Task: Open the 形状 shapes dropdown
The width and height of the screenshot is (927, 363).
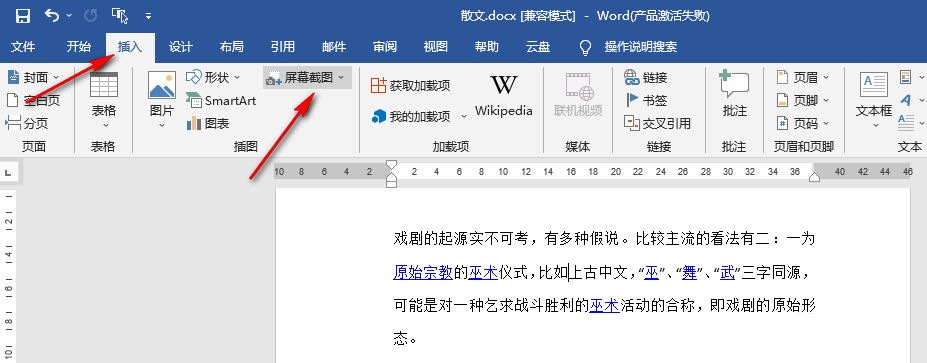Action: click(x=213, y=77)
